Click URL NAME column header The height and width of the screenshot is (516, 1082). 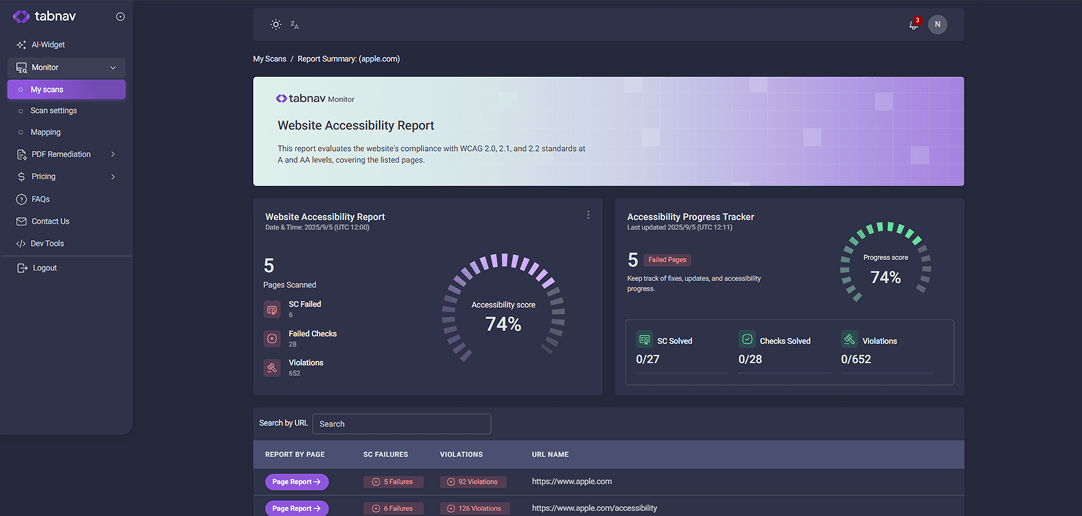coord(550,455)
